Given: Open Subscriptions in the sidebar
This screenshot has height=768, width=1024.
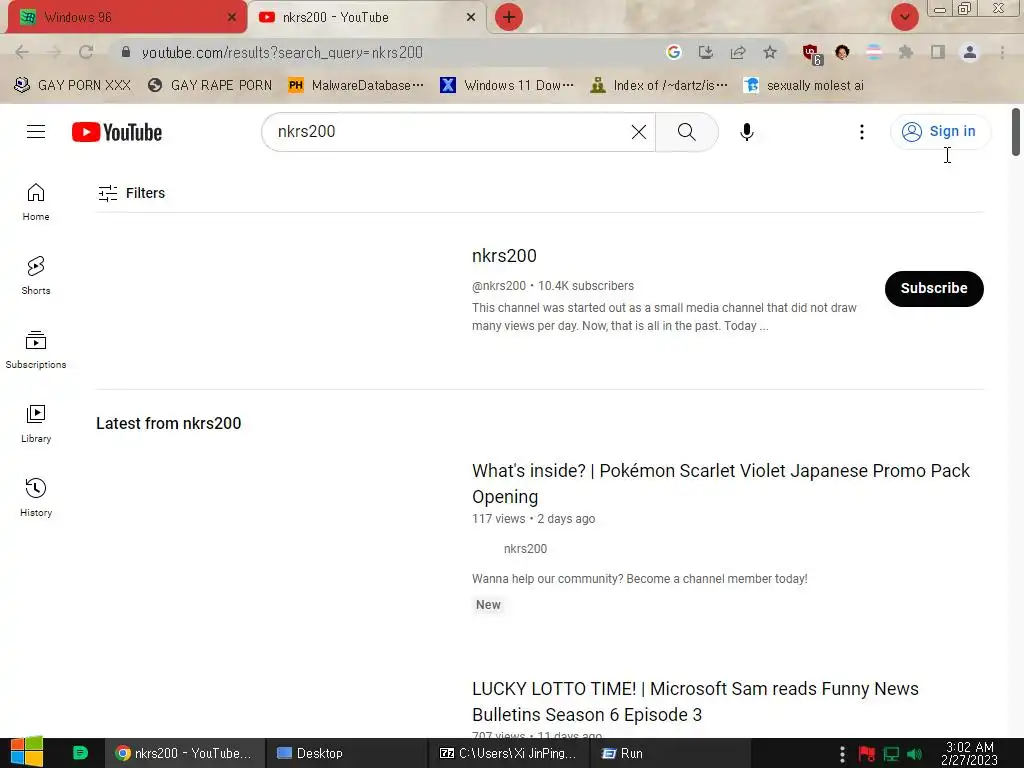Looking at the screenshot, I should tap(36, 350).
